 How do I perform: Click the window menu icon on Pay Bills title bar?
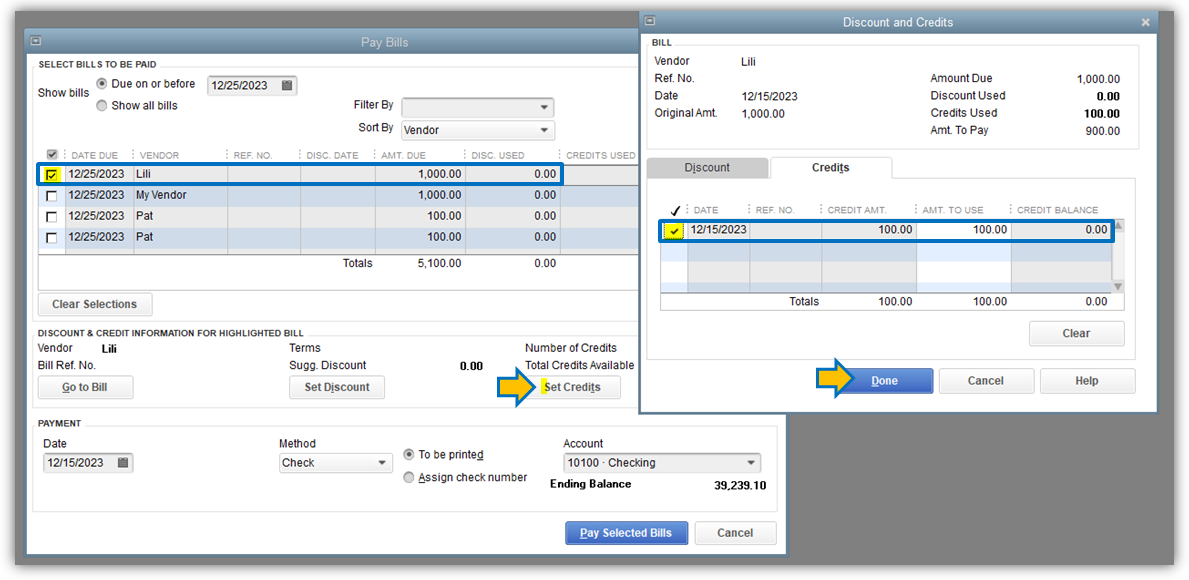pos(35,40)
